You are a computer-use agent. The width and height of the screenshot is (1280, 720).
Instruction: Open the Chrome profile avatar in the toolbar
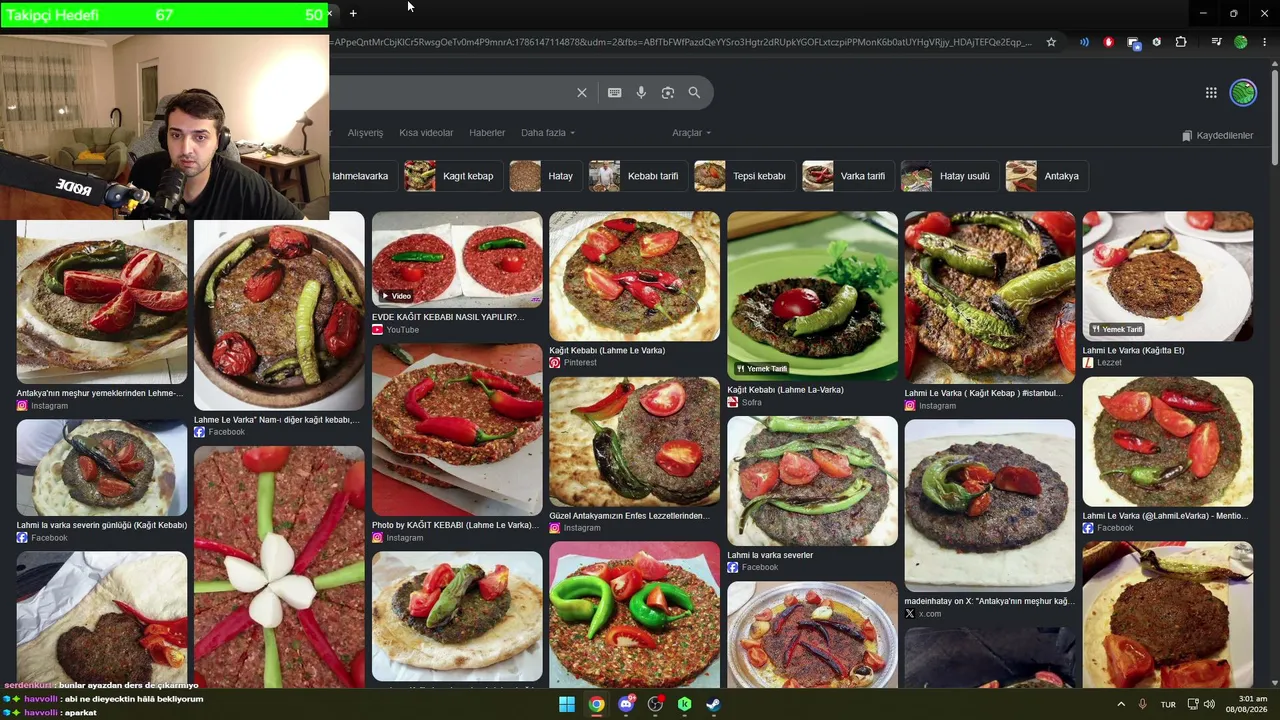pos(1241,42)
